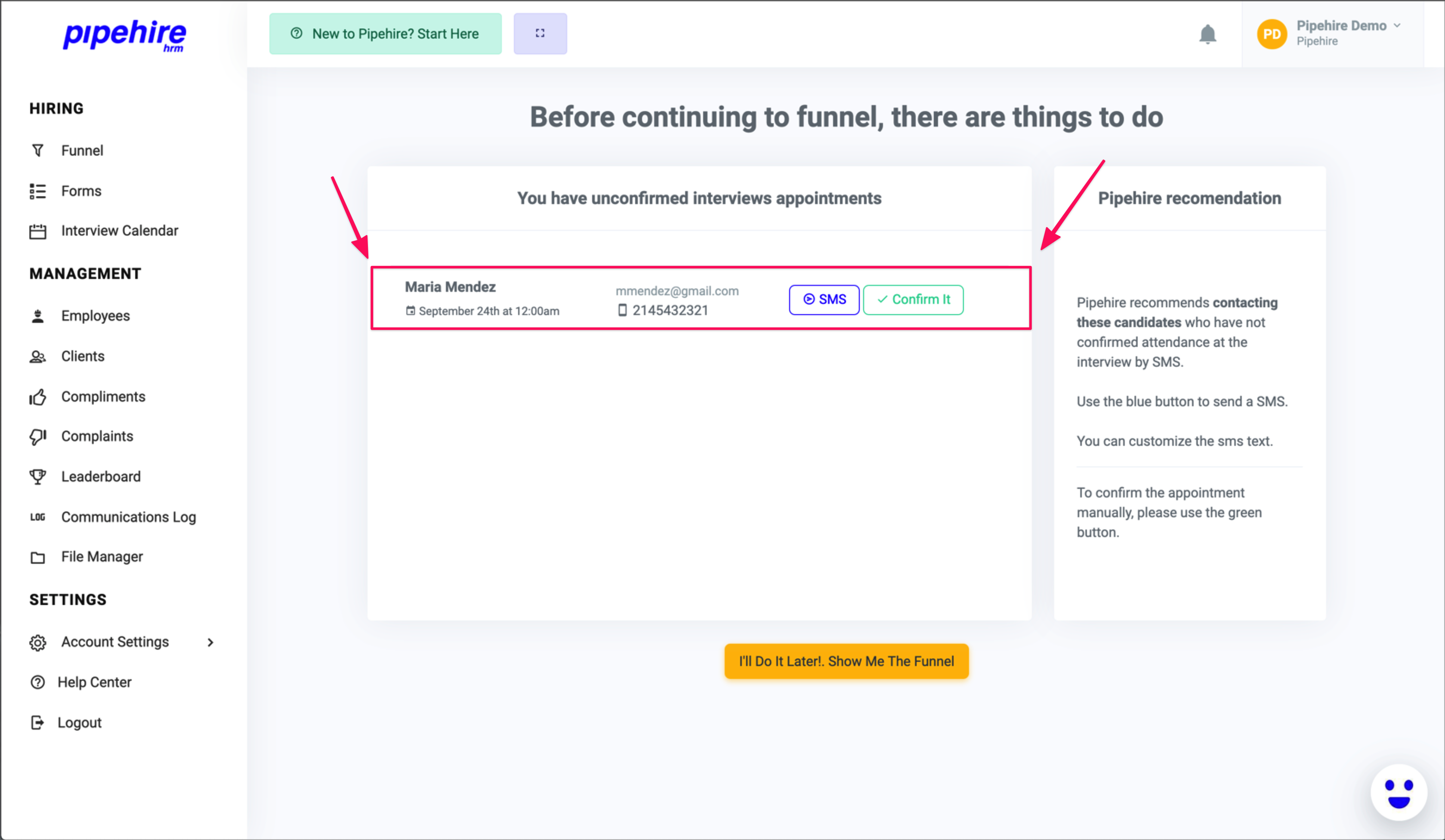Image resolution: width=1445 pixels, height=840 pixels.
Task: Click the calendar icon beside September 24th
Action: tap(411, 311)
